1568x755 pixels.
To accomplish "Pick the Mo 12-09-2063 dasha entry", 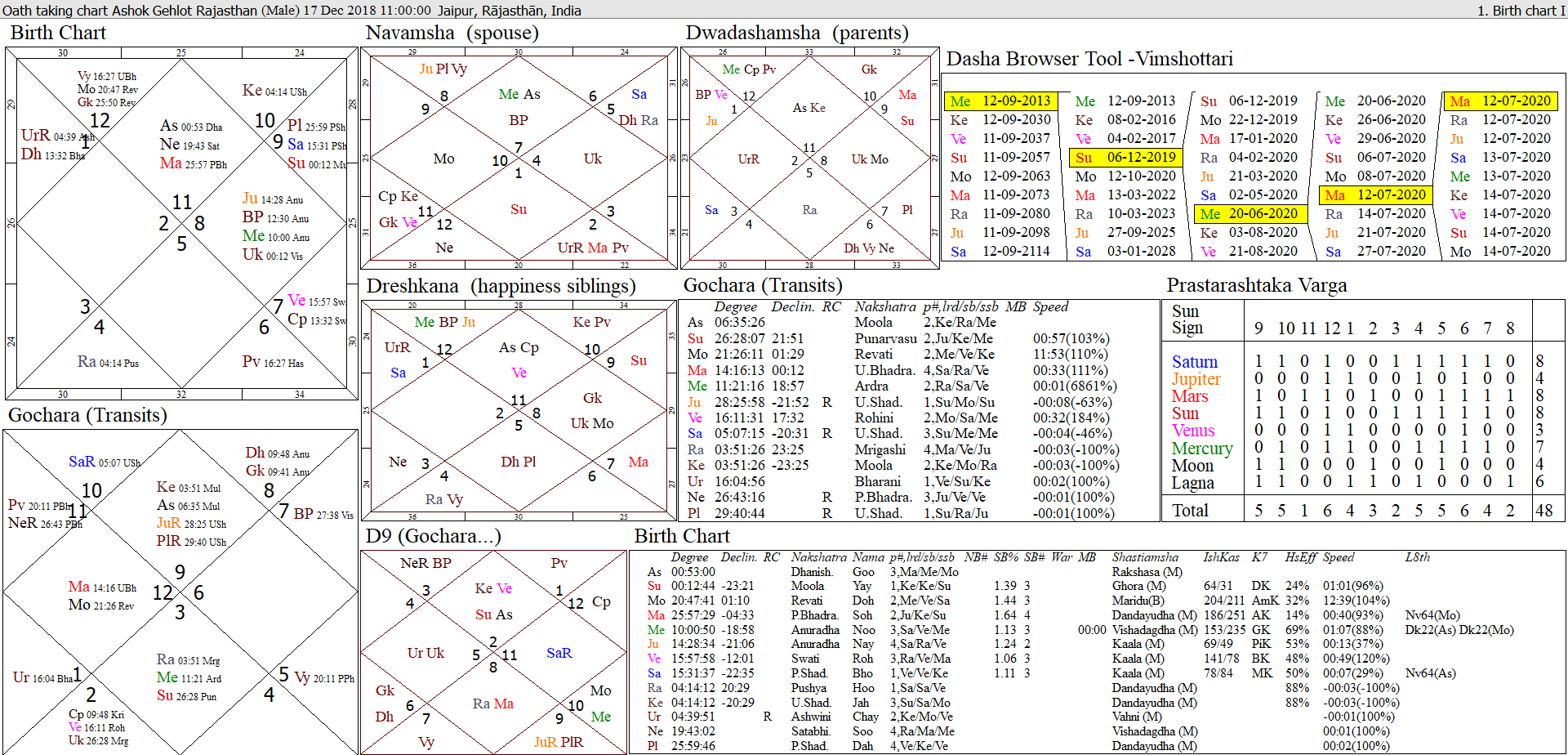I will click(x=1000, y=176).
